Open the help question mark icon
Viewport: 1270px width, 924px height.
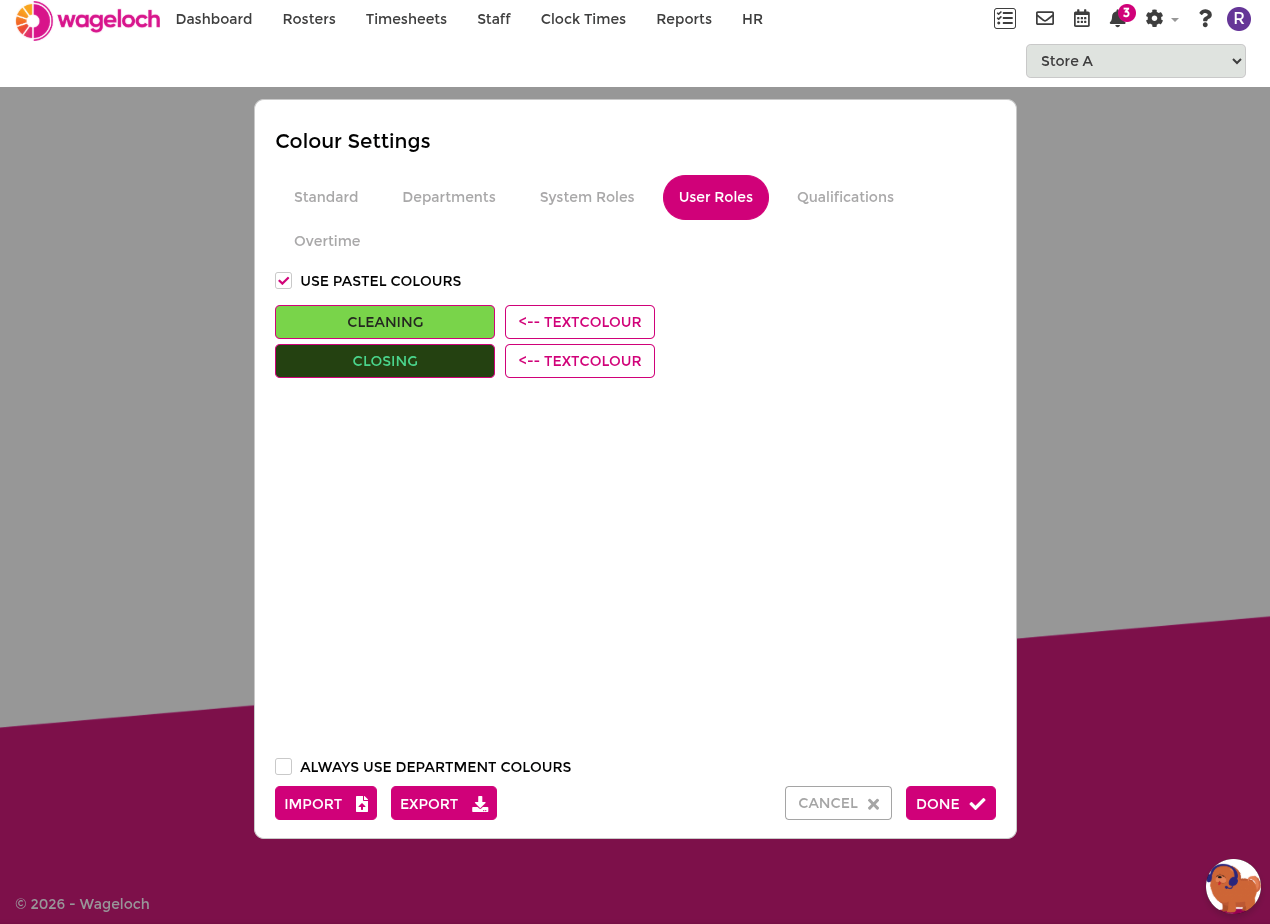pos(1205,18)
